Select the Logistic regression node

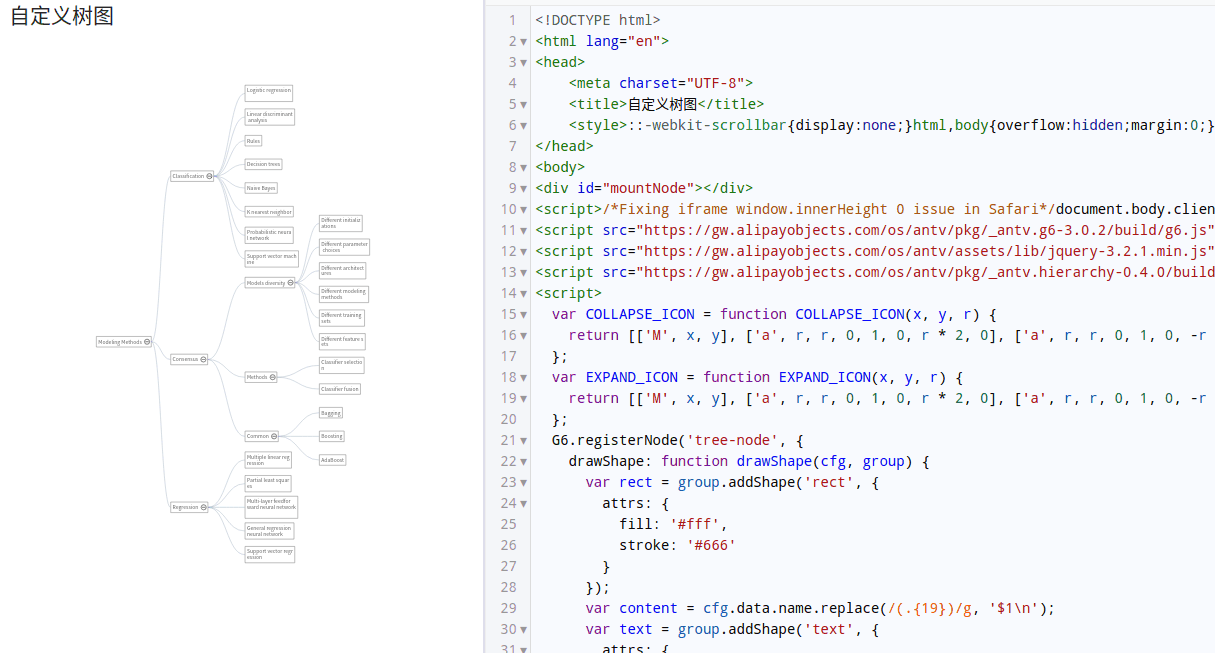point(269,91)
